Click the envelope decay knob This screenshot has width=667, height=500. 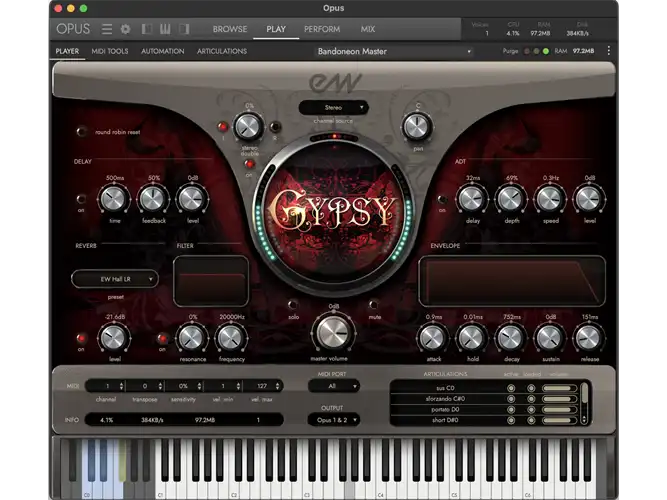510,338
